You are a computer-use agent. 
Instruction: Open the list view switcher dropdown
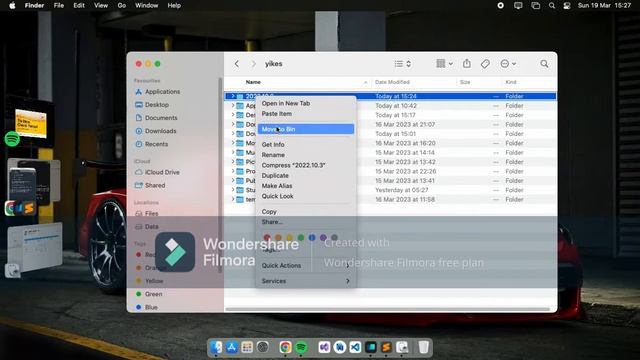[403, 64]
